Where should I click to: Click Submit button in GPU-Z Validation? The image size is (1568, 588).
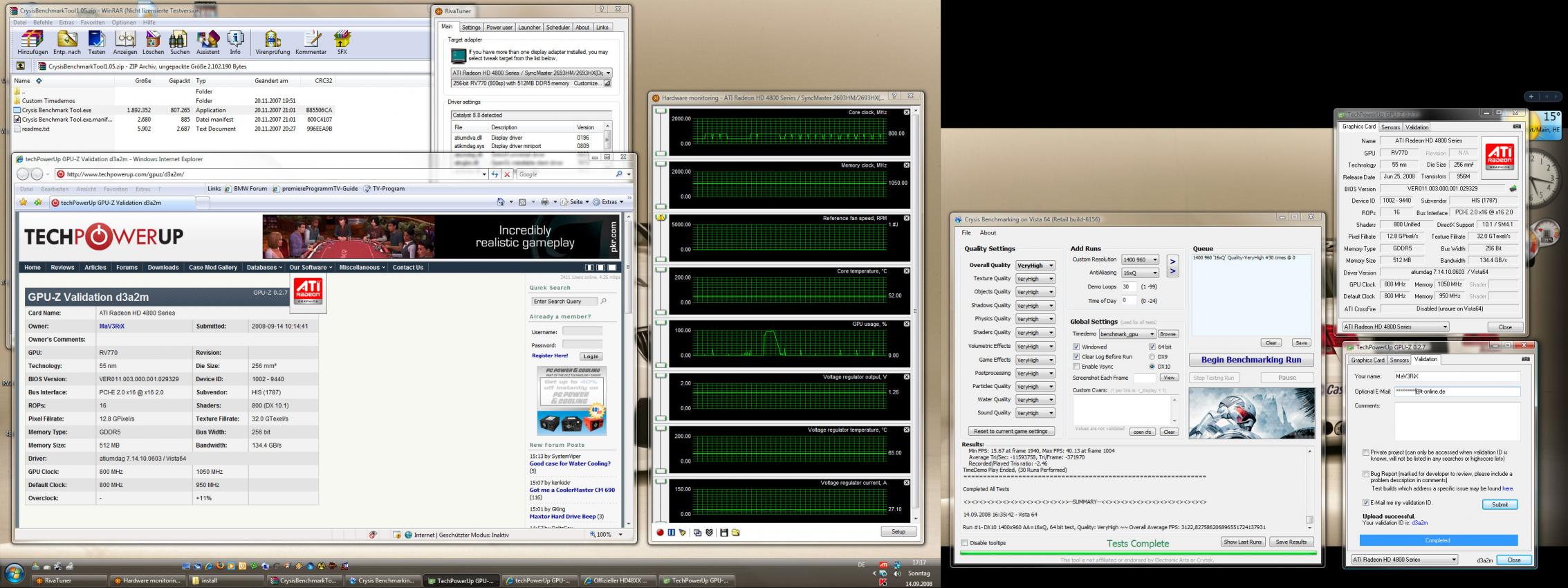1500,504
